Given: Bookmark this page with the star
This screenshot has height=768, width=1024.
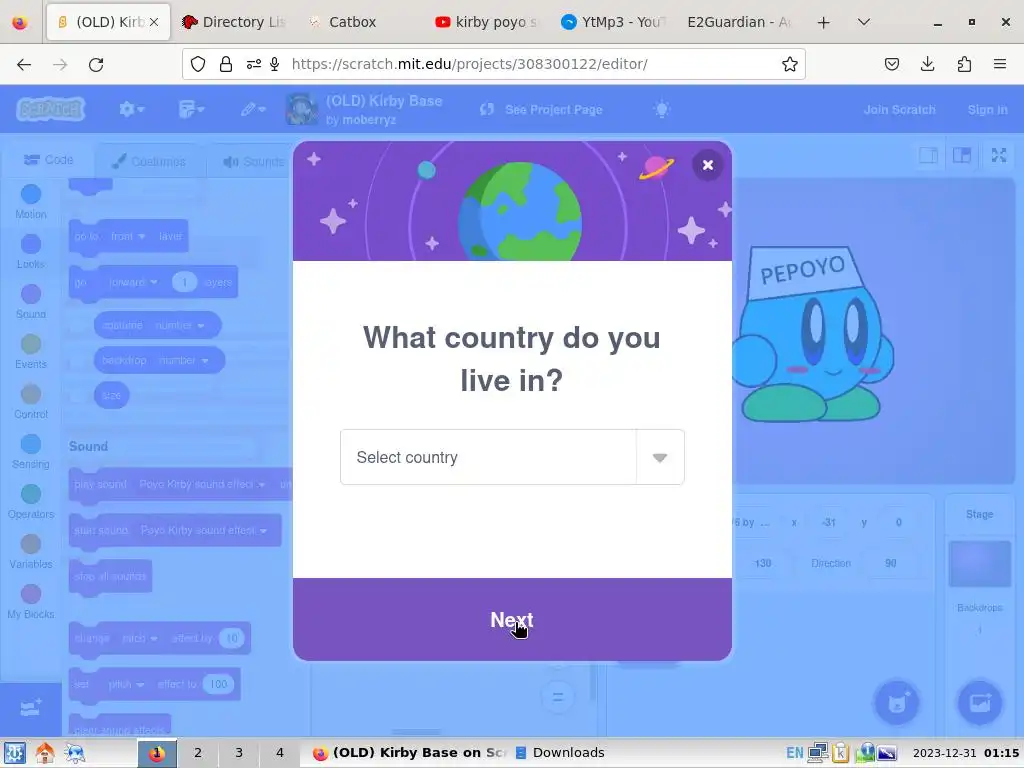Looking at the screenshot, I should [790, 64].
